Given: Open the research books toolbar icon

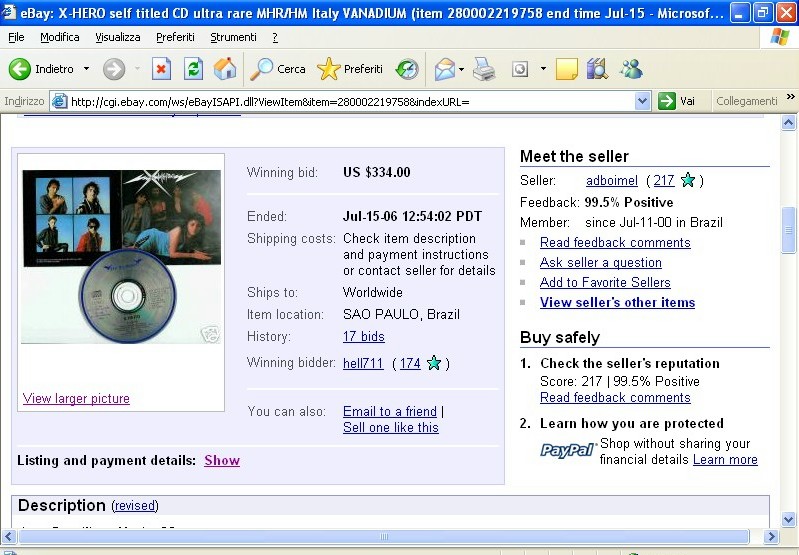Looking at the screenshot, I should tap(597, 69).
